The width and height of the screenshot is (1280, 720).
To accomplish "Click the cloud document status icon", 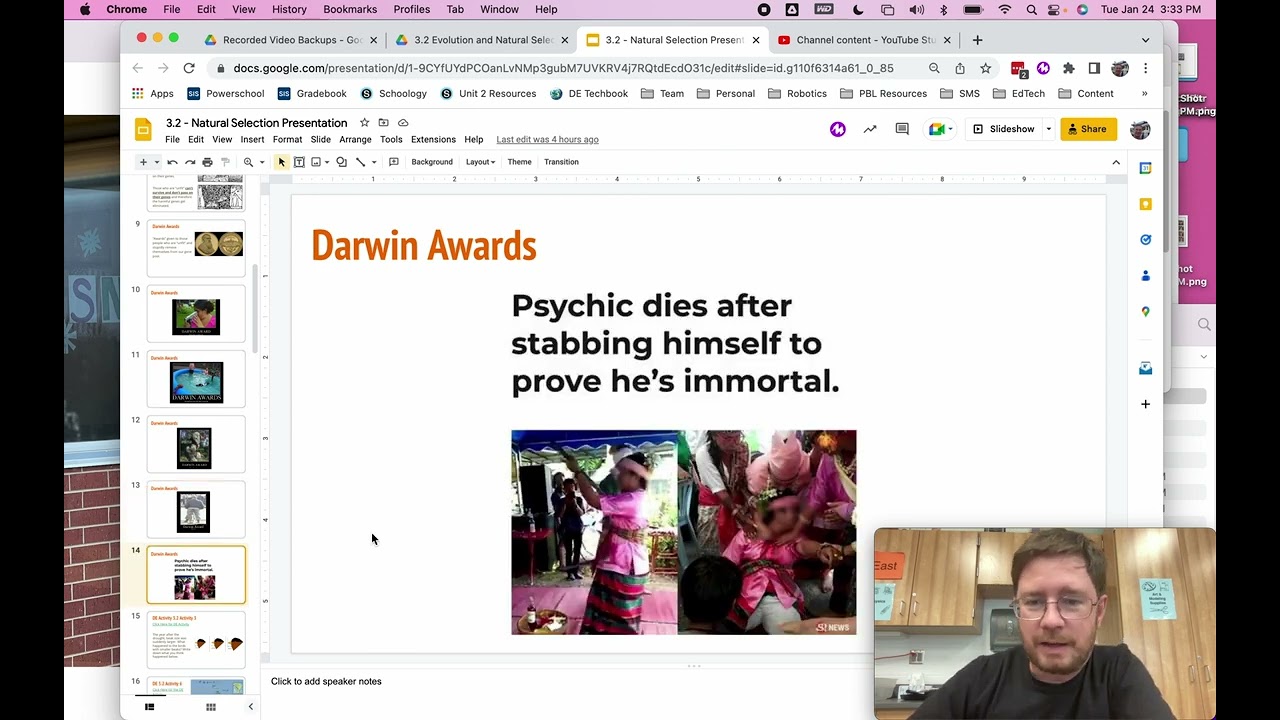I will point(403,123).
